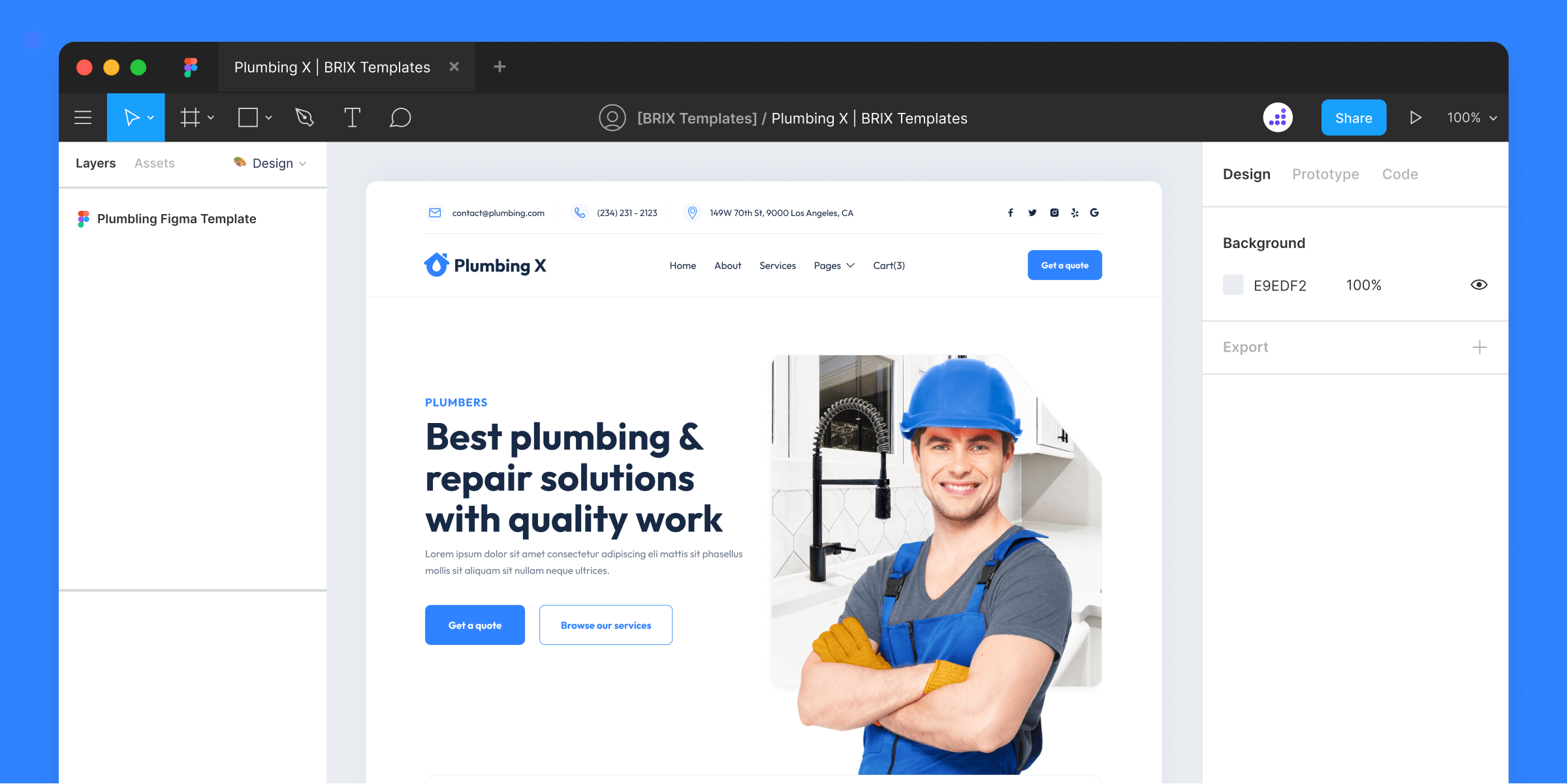Switch to Code tab
The width and height of the screenshot is (1567, 784).
1400,174
